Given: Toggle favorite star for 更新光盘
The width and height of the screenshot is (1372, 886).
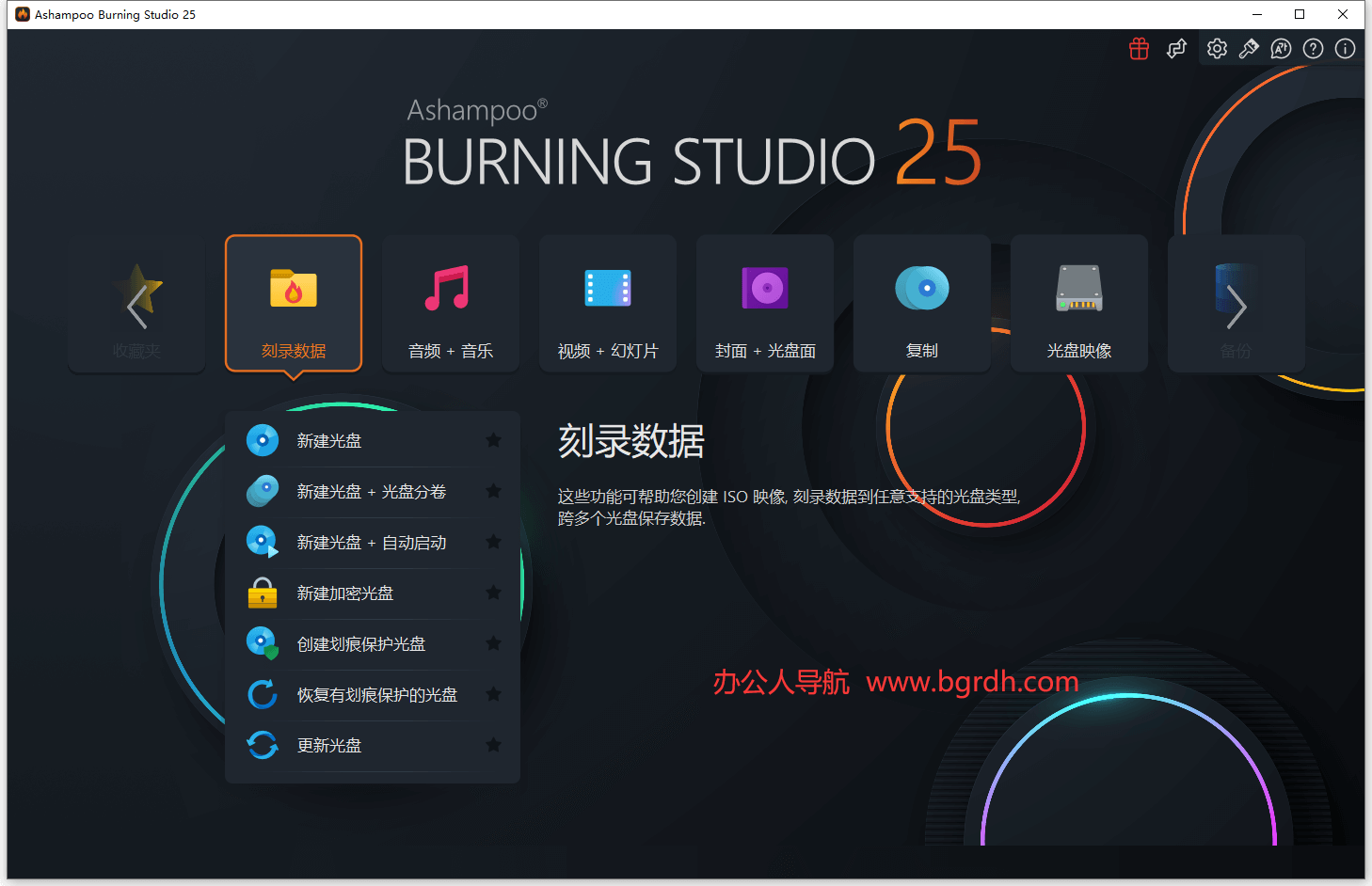Looking at the screenshot, I should 493,745.
